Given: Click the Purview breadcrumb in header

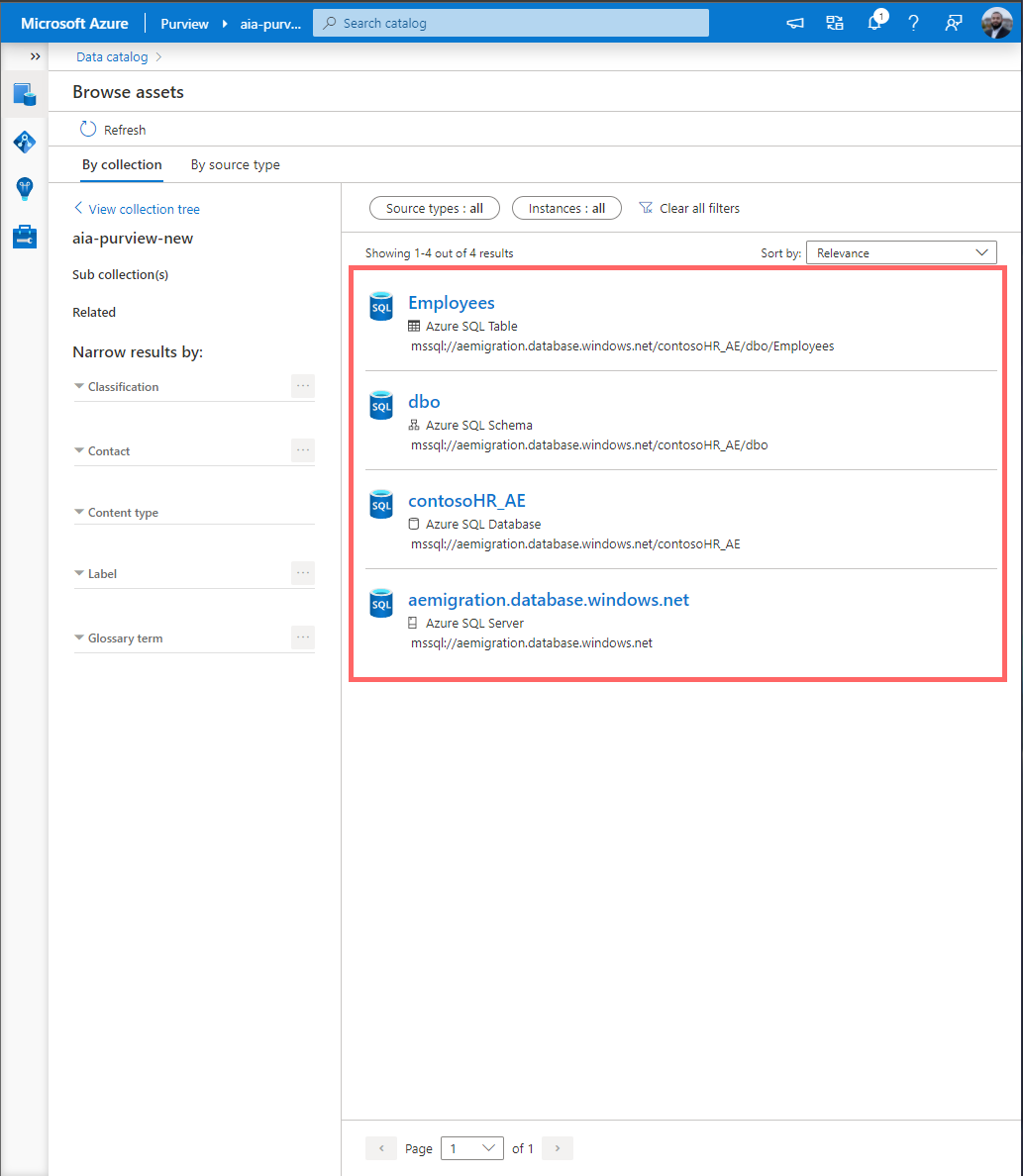Looking at the screenshot, I should click(184, 23).
